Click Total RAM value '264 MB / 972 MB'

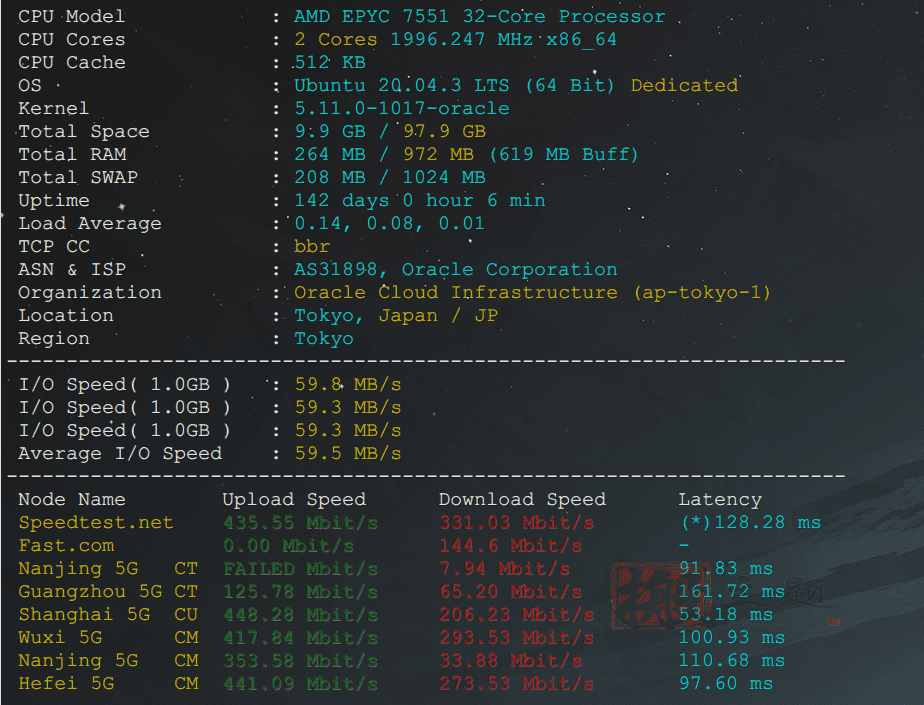tap(384, 154)
